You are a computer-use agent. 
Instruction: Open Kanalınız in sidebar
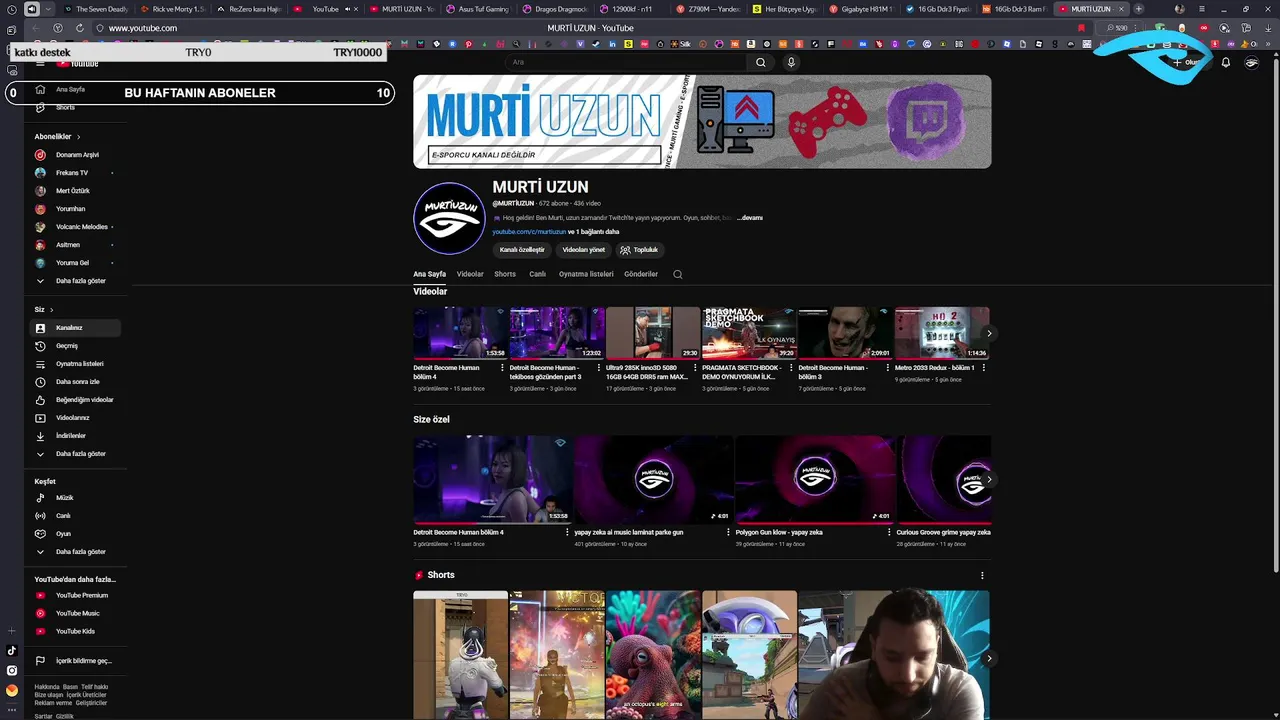(x=75, y=328)
